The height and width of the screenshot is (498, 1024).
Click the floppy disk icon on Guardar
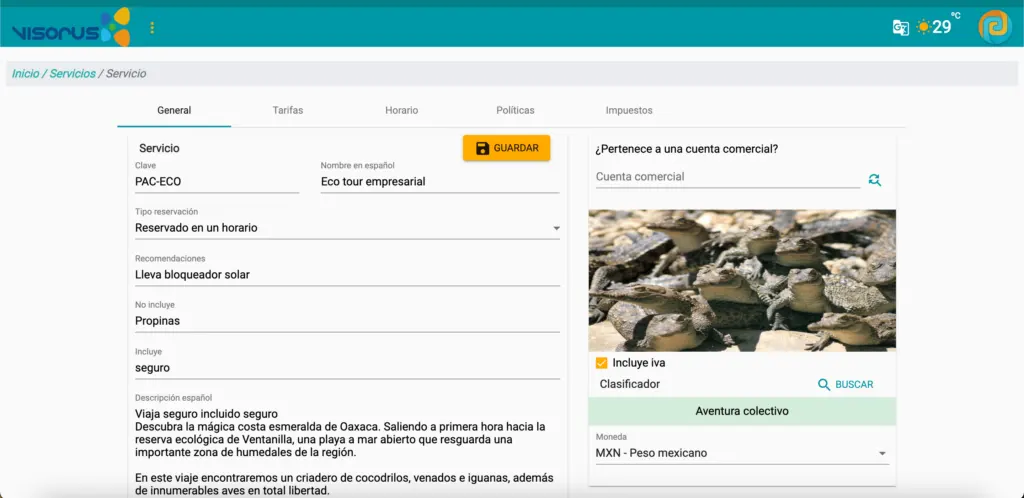click(x=483, y=148)
